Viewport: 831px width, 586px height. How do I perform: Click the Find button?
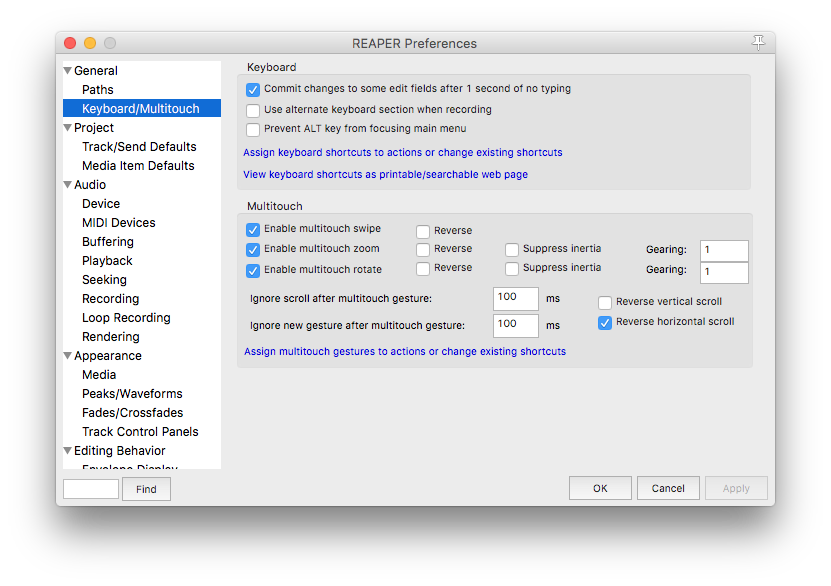point(146,489)
